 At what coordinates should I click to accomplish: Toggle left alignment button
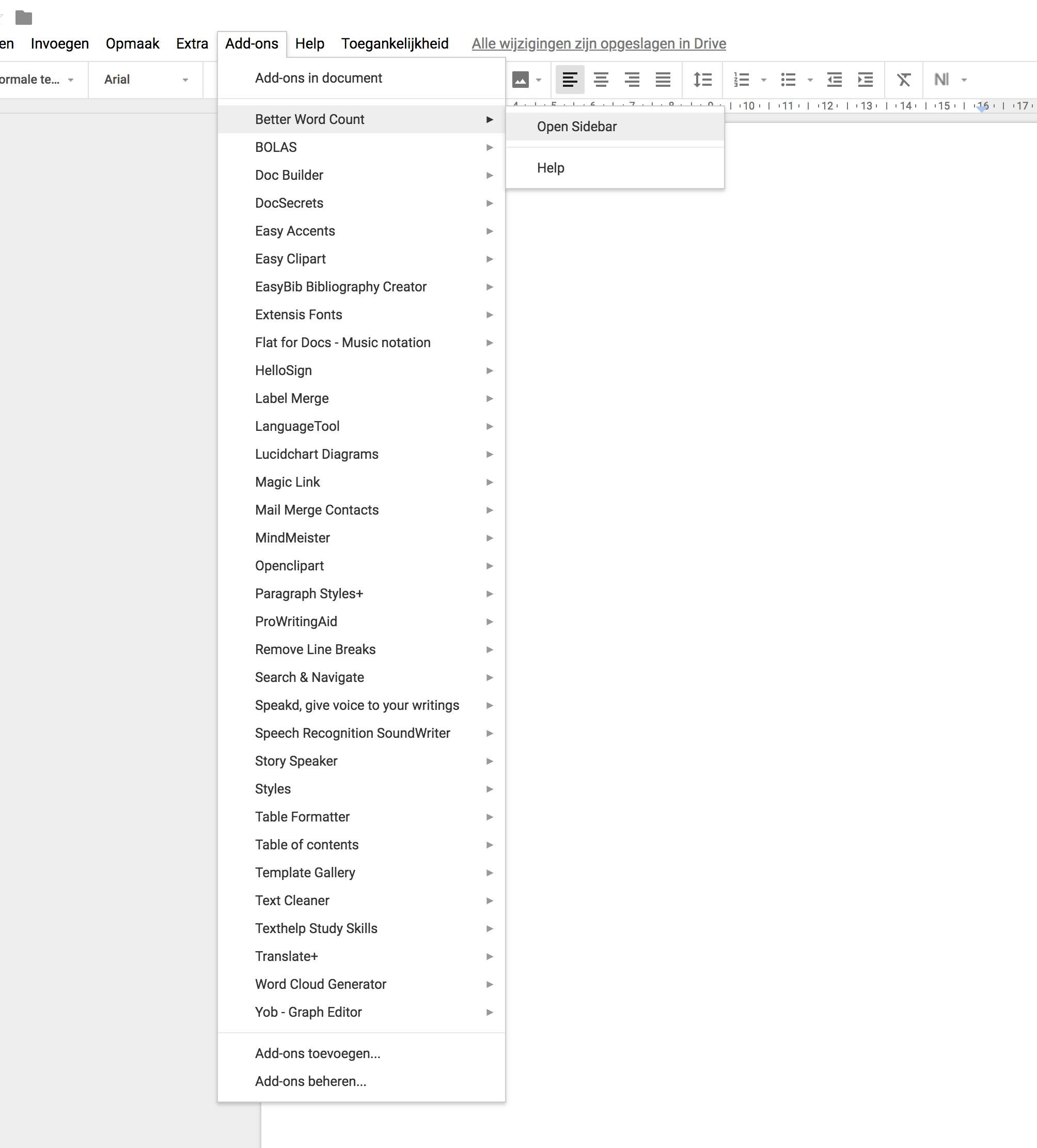pos(570,80)
